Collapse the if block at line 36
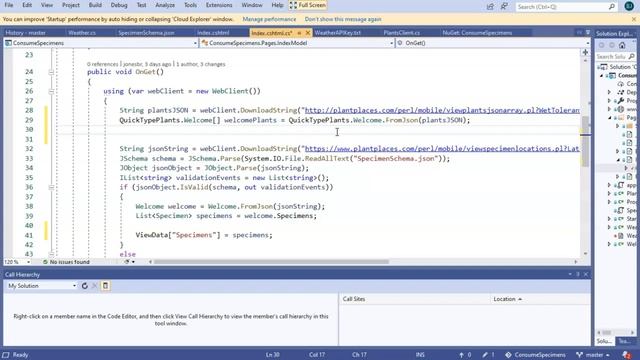This screenshot has height=360, width=640. pyautogui.click(x=51, y=187)
